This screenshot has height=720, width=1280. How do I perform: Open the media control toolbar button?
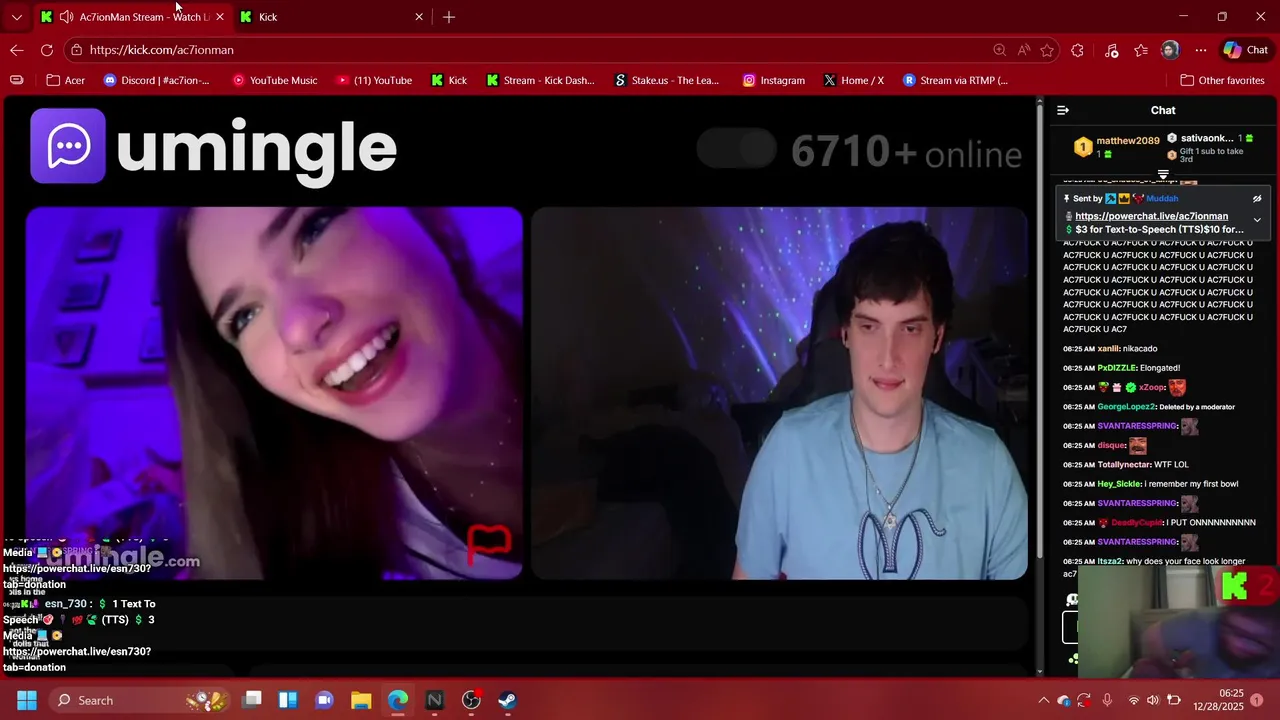1111,50
